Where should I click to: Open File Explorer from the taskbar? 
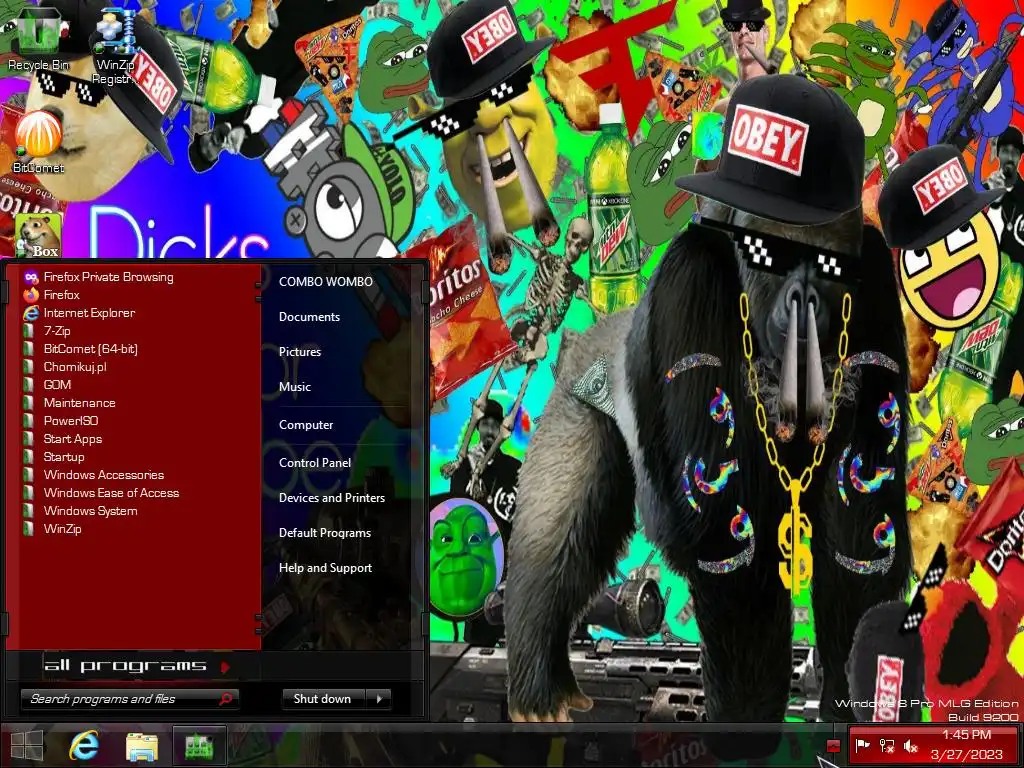pyautogui.click(x=142, y=746)
